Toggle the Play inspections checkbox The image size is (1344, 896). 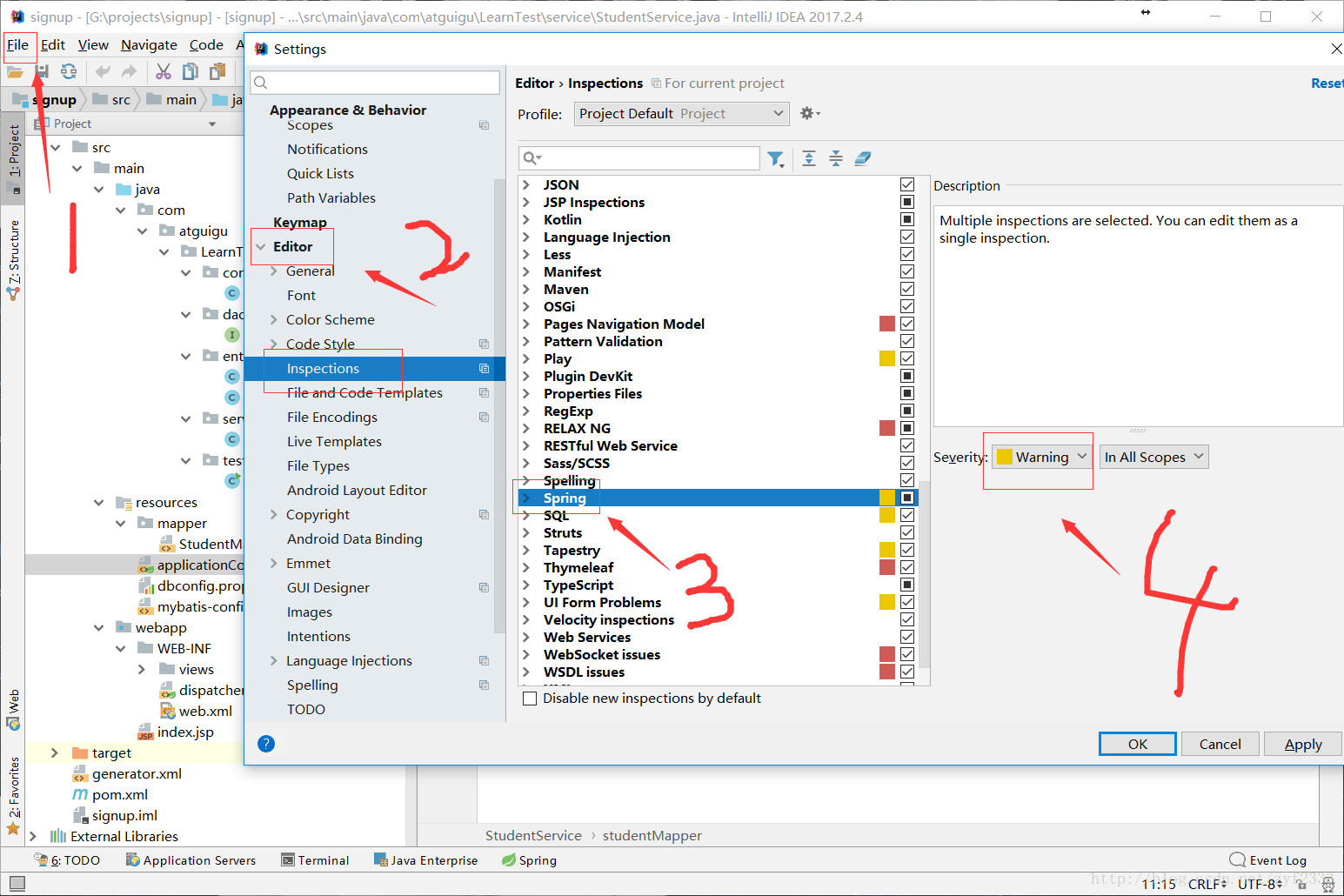point(907,358)
